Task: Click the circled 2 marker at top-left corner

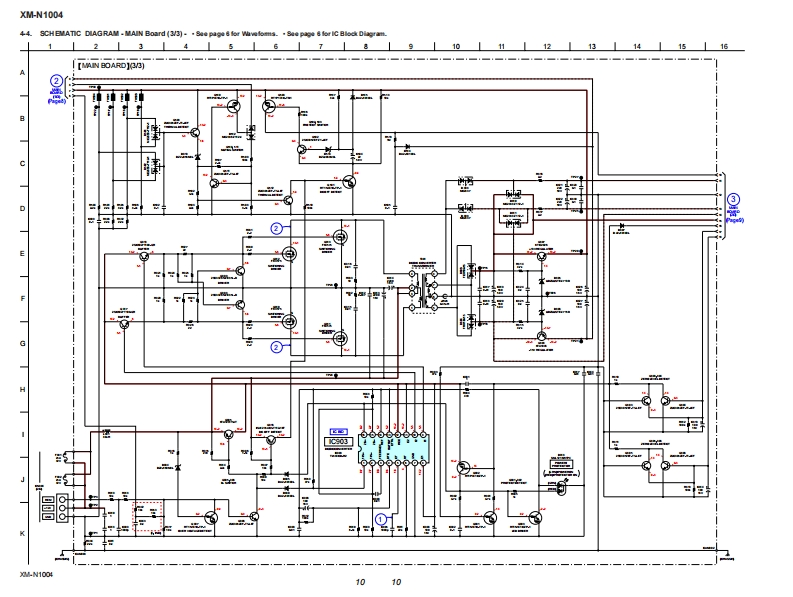Action: coord(57,80)
